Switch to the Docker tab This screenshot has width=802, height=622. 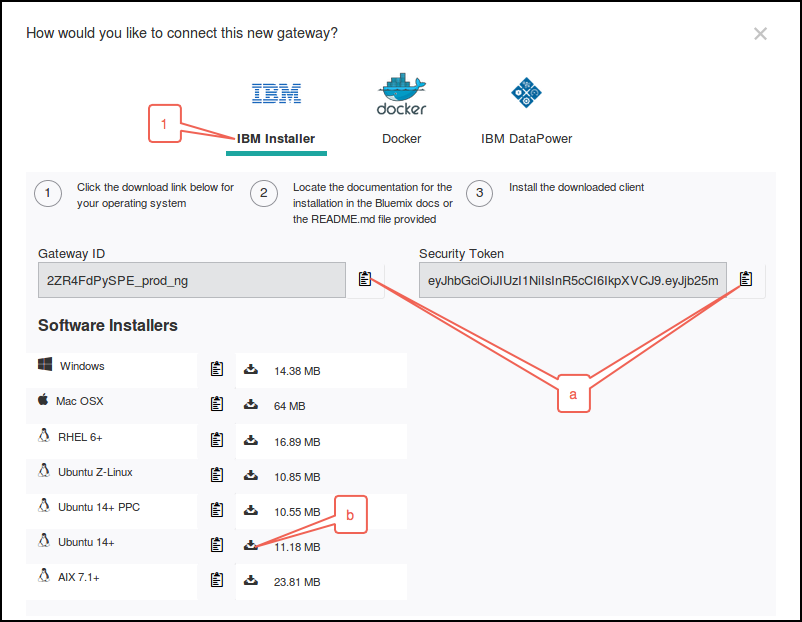[x=402, y=139]
